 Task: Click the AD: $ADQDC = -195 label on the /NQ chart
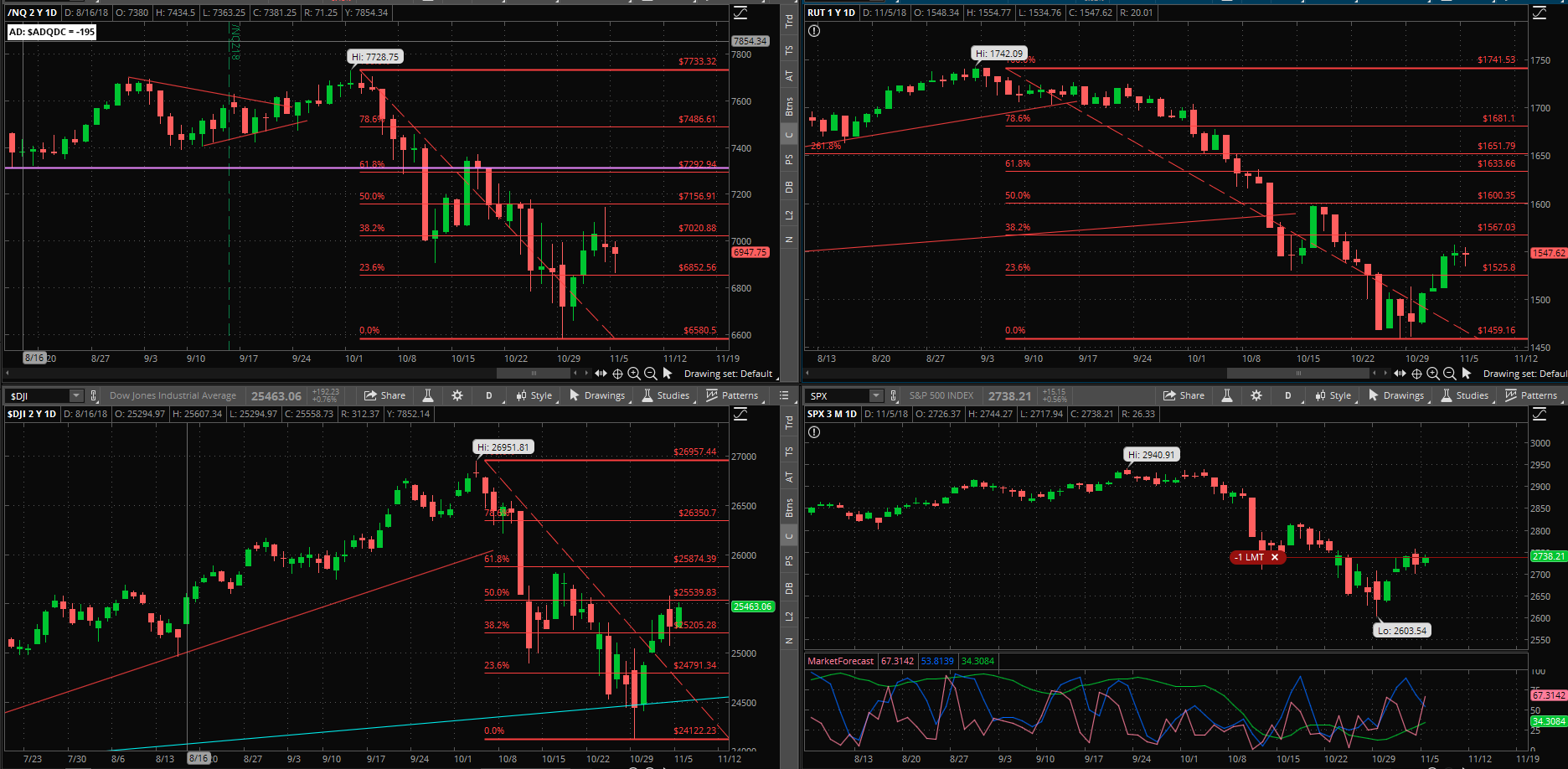(x=52, y=32)
